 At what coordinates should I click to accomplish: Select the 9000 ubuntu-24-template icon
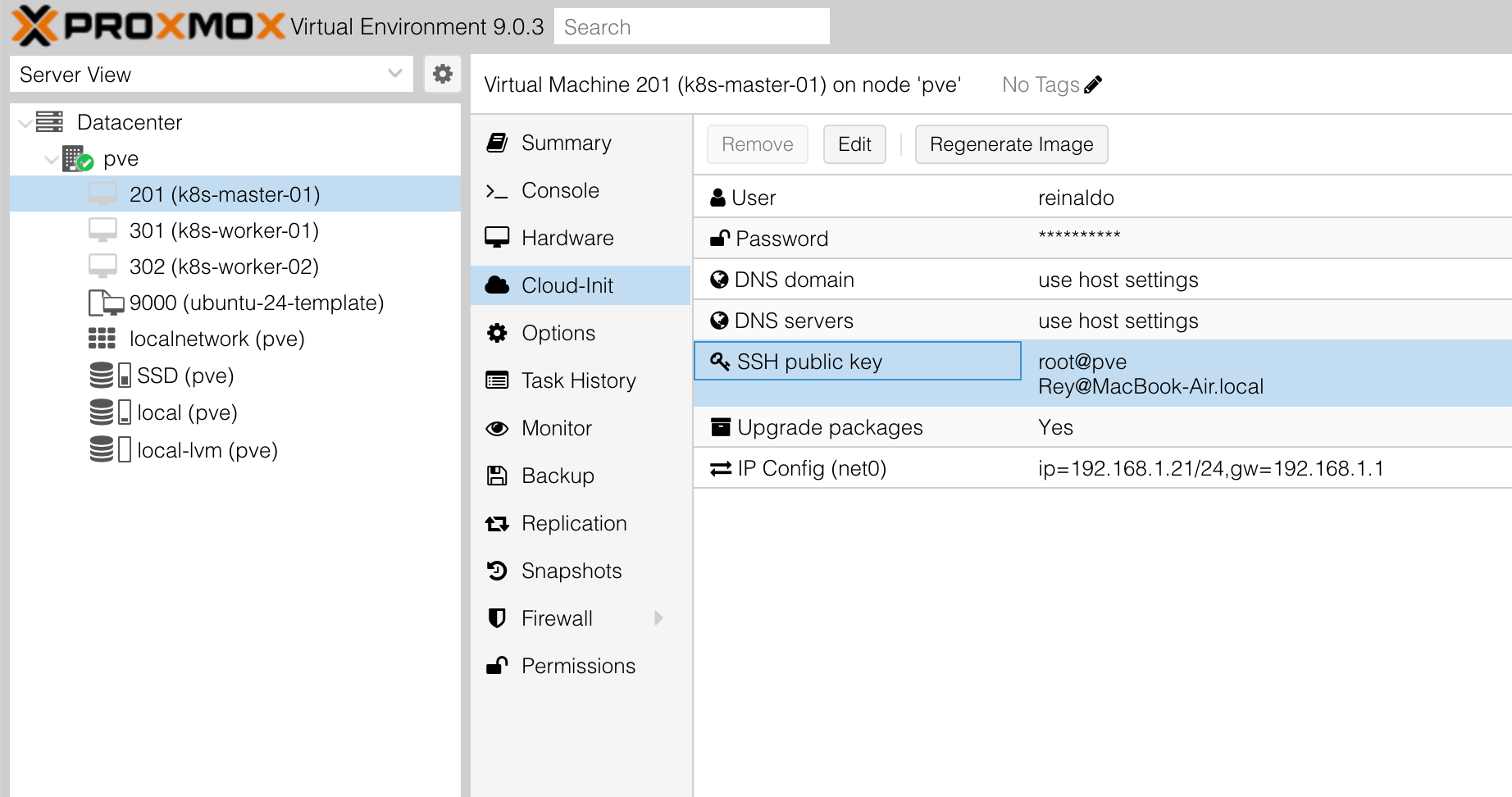pyautogui.click(x=105, y=303)
